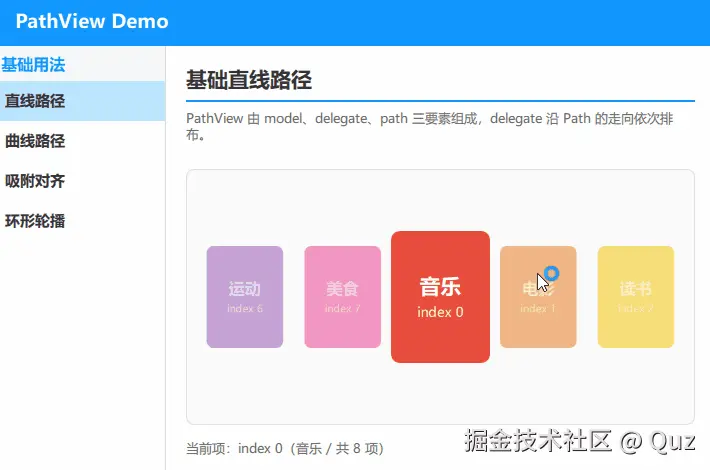This screenshot has width=710, height=470.
Task: Click the 基础用法 section header
Action: (x=33, y=65)
